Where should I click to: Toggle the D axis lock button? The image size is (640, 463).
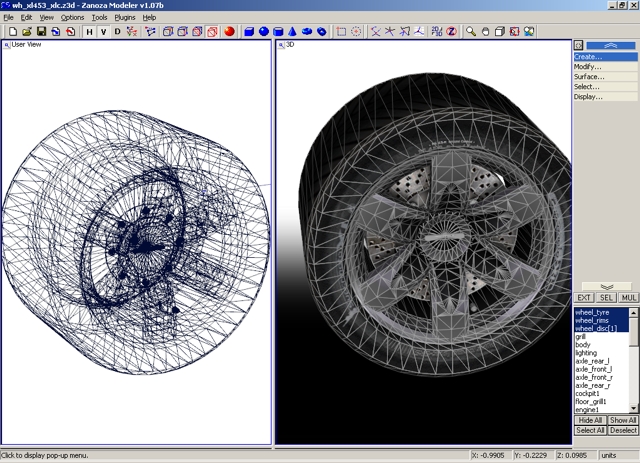point(118,32)
